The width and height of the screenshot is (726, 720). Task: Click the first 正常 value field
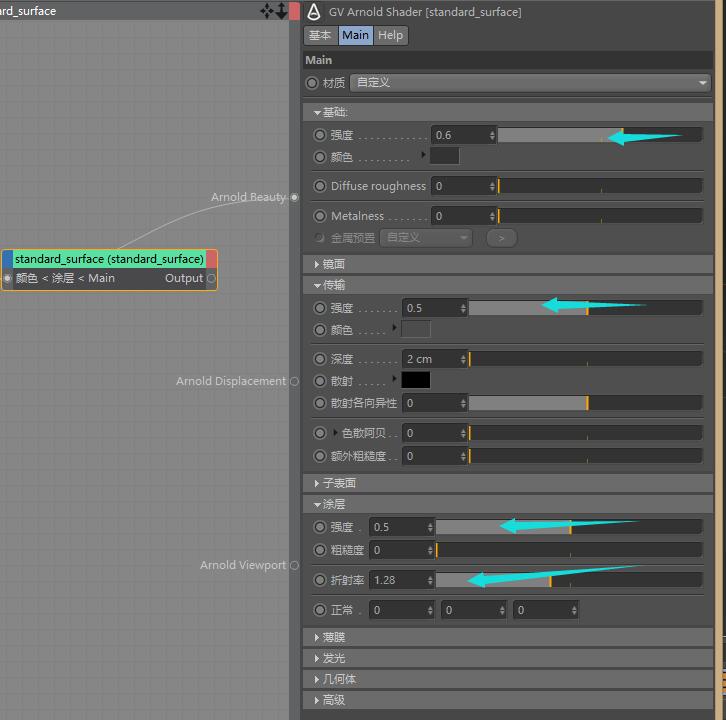tap(402, 610)
